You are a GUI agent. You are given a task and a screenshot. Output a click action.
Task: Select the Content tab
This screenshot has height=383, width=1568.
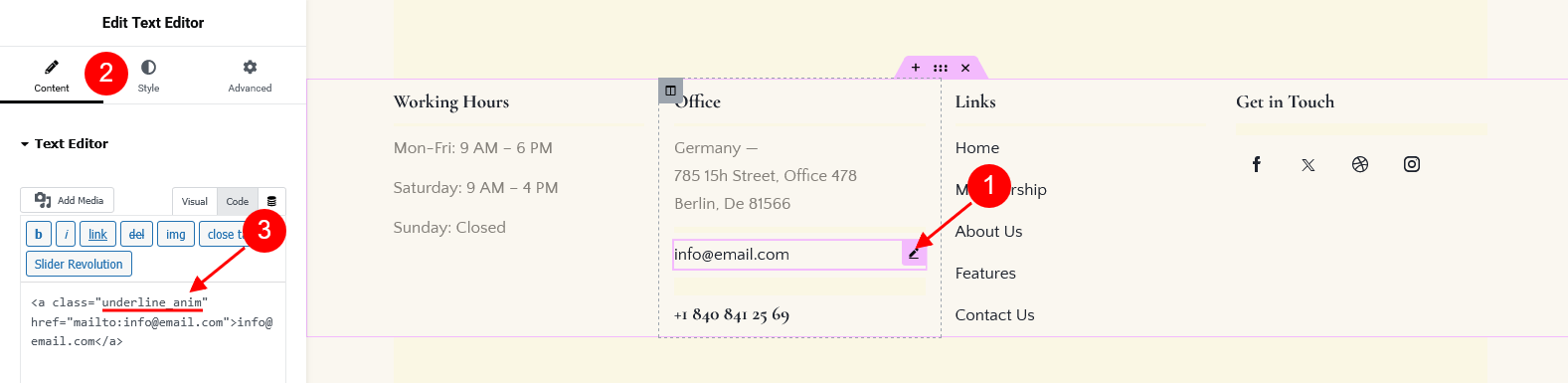click(52, 76)
